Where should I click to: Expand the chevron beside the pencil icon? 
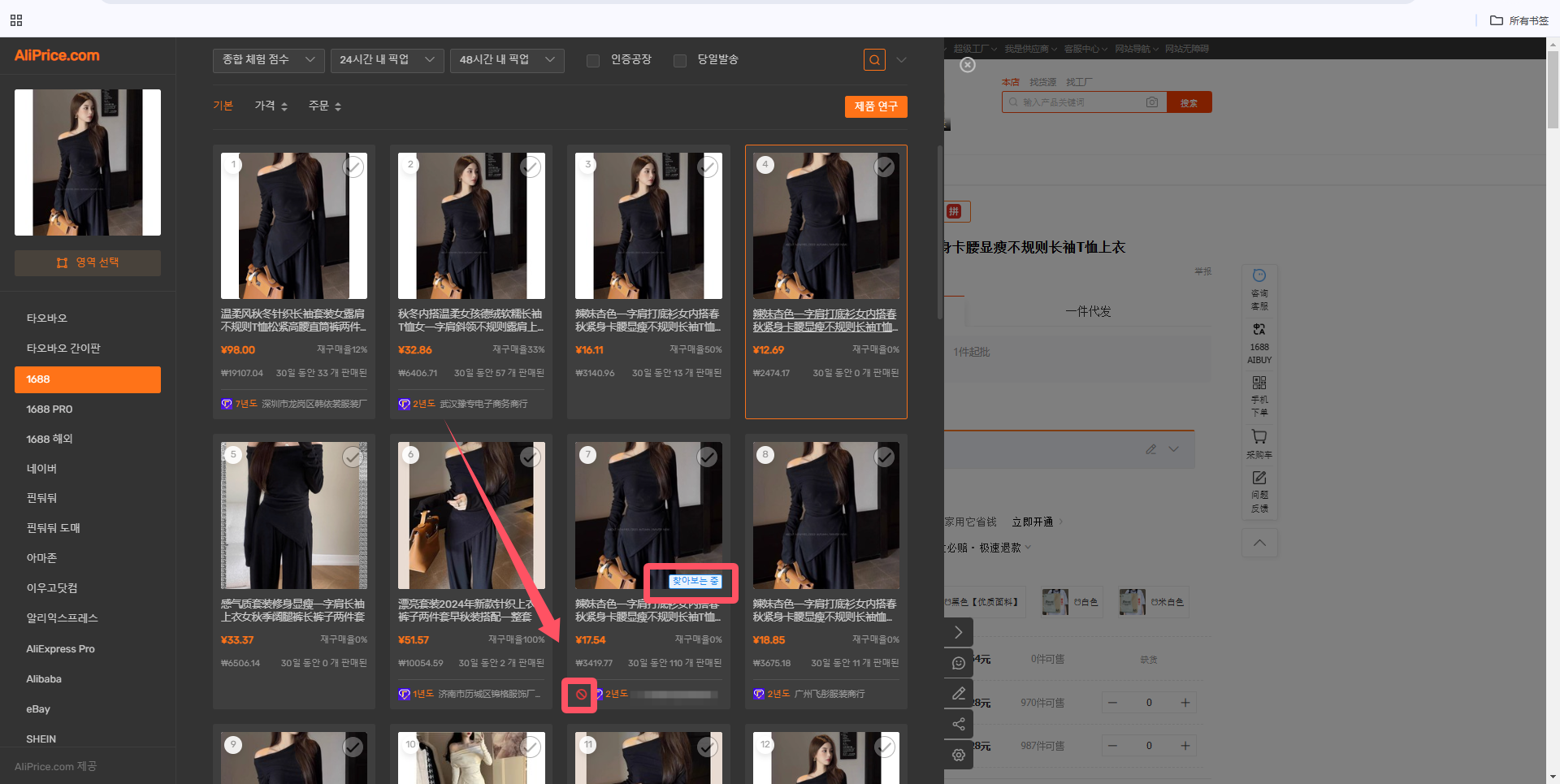[x=1174, y=449]
